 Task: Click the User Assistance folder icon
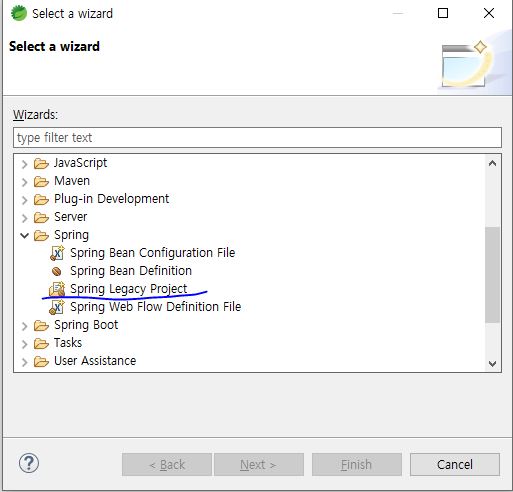(41, 361)
